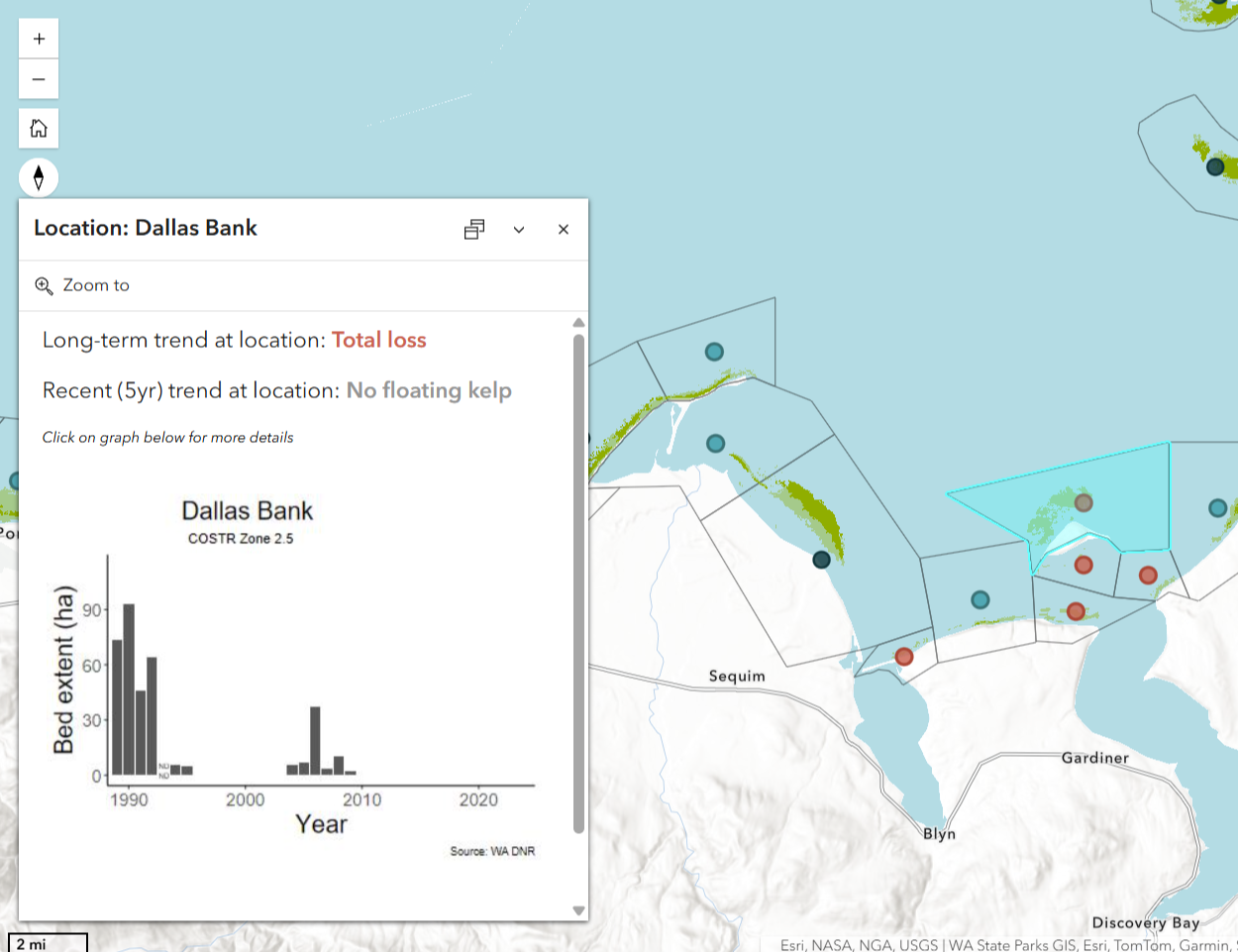Click the popup scrollbar thumb
This screenshot has height=952, width=1238.
tap(578, 584)
